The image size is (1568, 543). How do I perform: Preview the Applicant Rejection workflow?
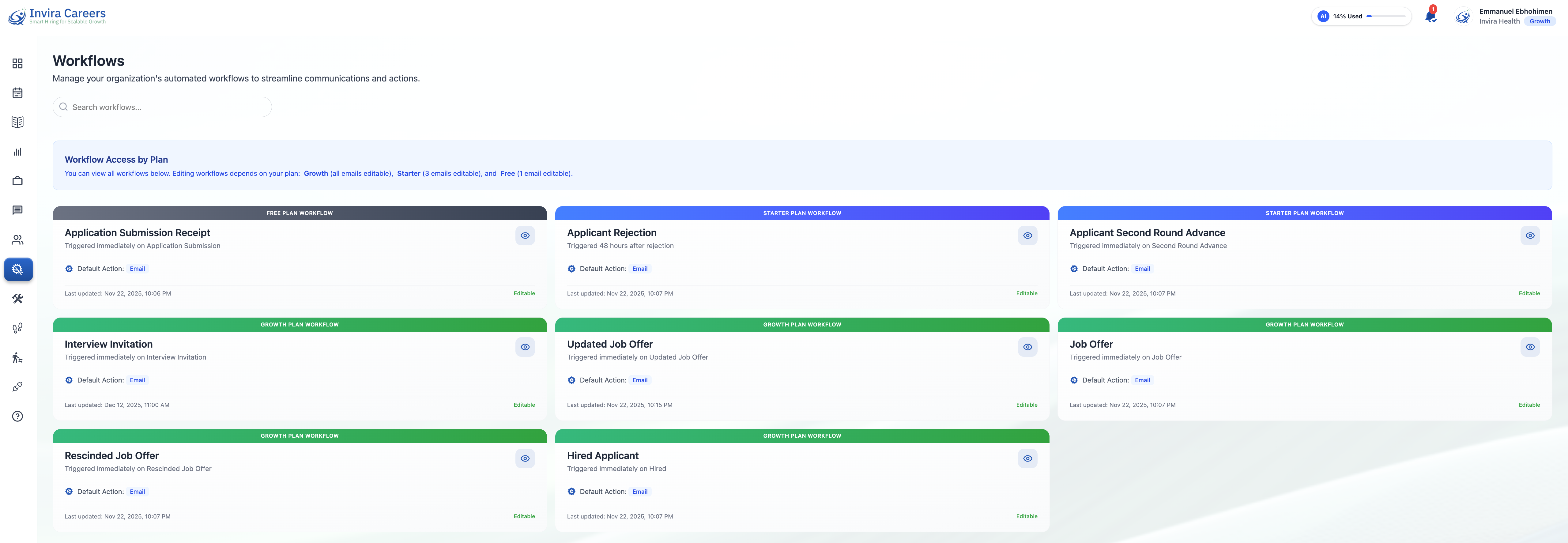[1027, 236]
